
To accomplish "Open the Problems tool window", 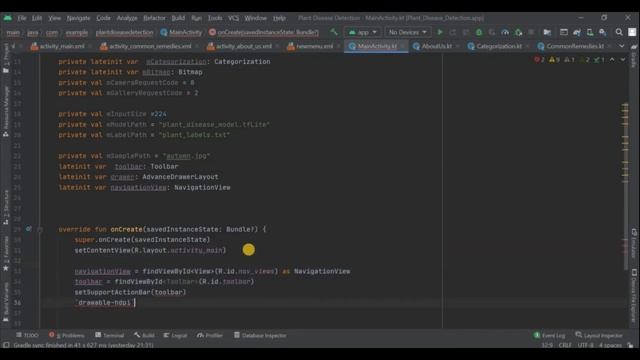I will pos(67,335).
